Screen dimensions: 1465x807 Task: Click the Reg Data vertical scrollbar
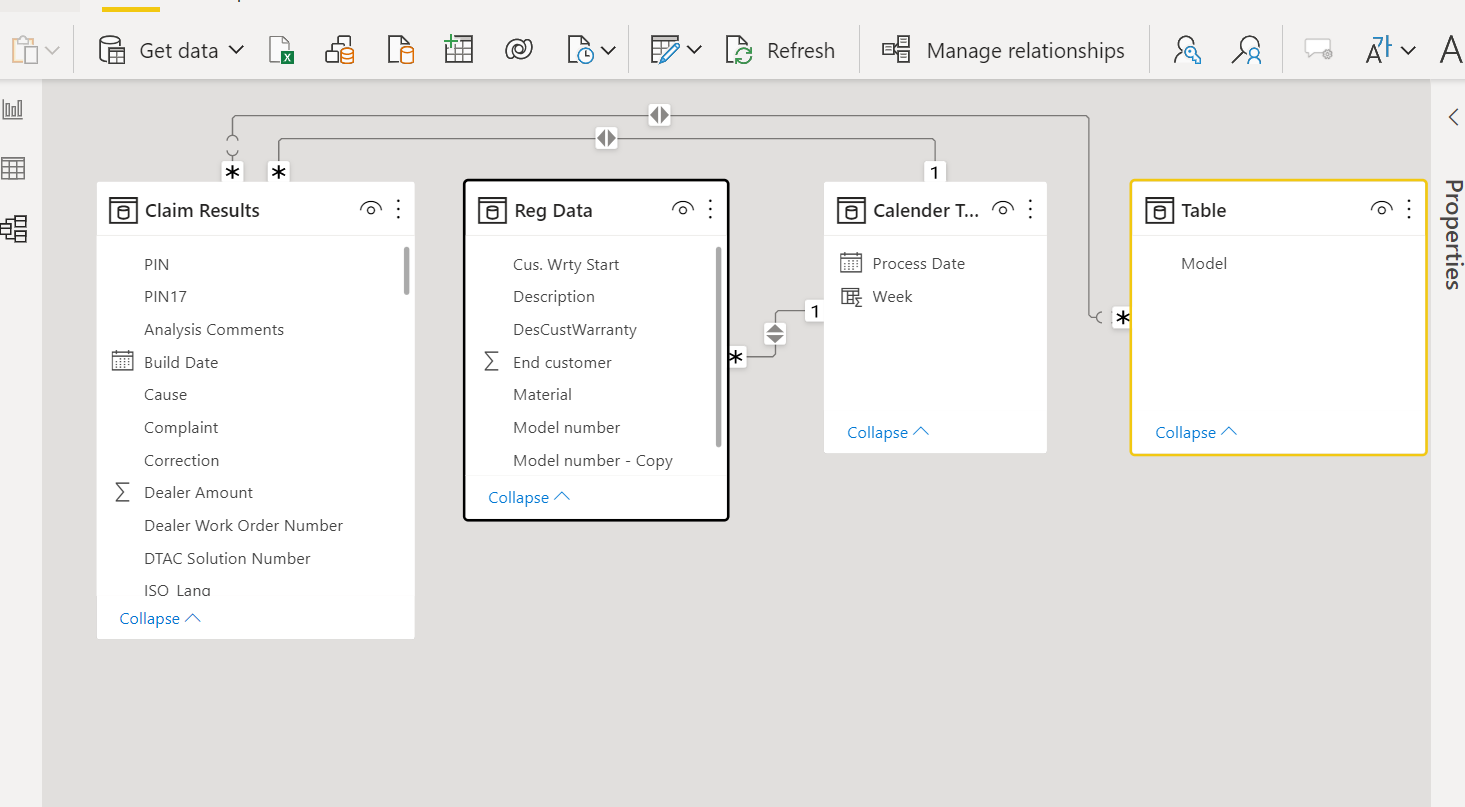coord(719,346)
